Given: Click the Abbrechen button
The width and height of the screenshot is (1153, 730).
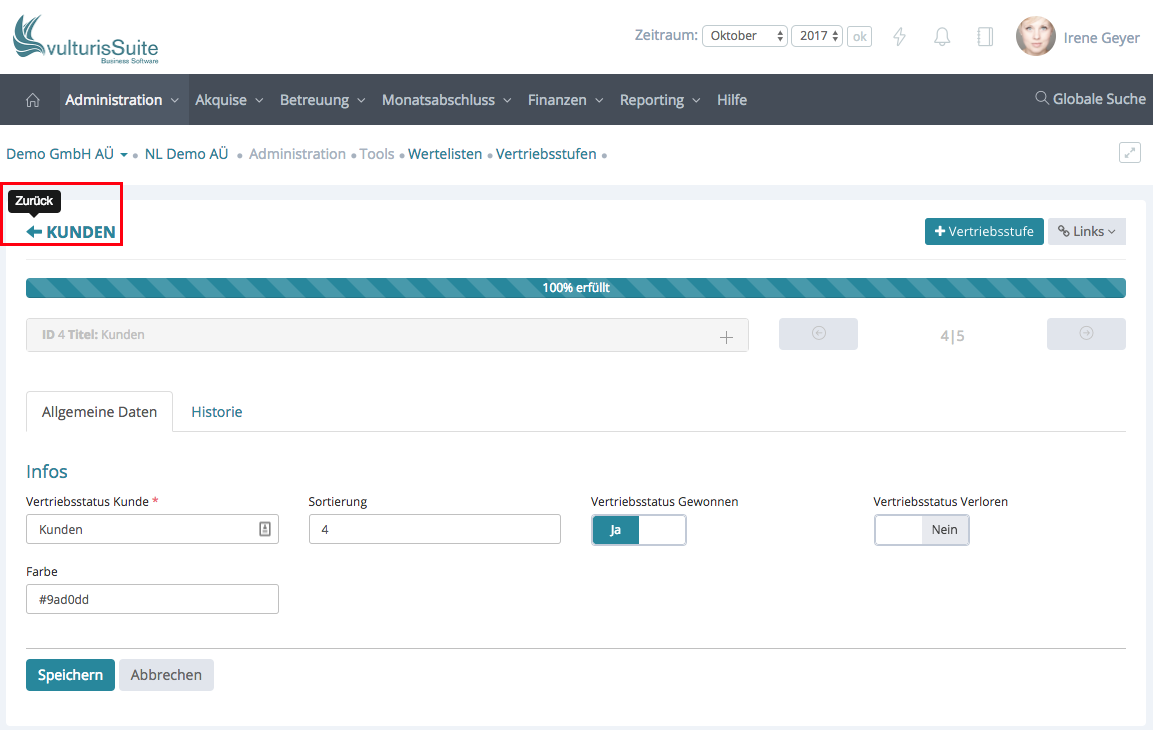Looking at the screenshot, I should 166,675.
